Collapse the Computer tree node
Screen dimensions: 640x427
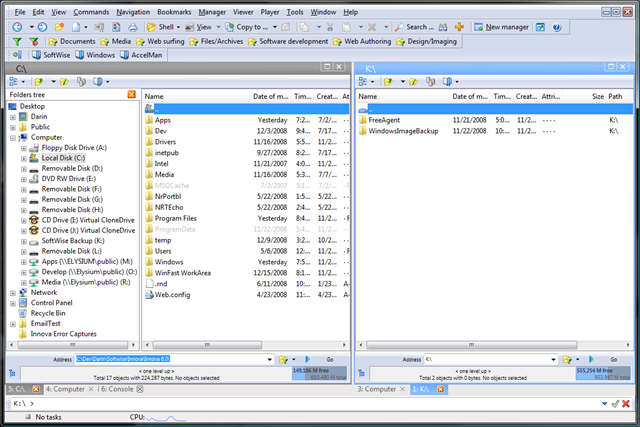coord(13,138)
